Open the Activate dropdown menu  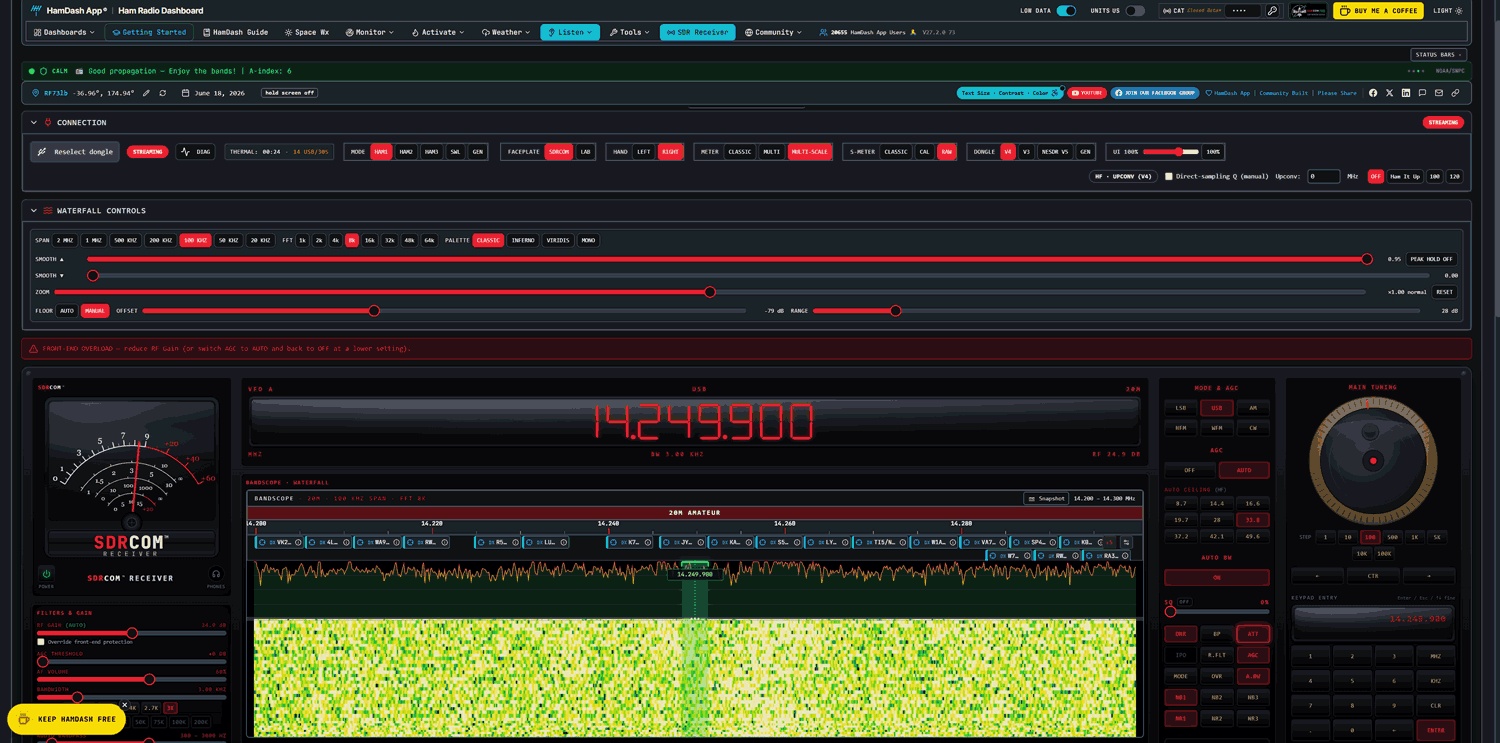438,32
